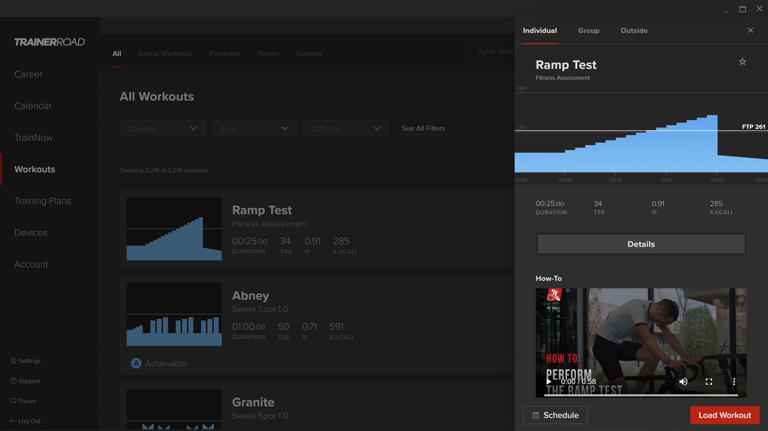Switch to the Outside tab

click(x=634, y=30)
